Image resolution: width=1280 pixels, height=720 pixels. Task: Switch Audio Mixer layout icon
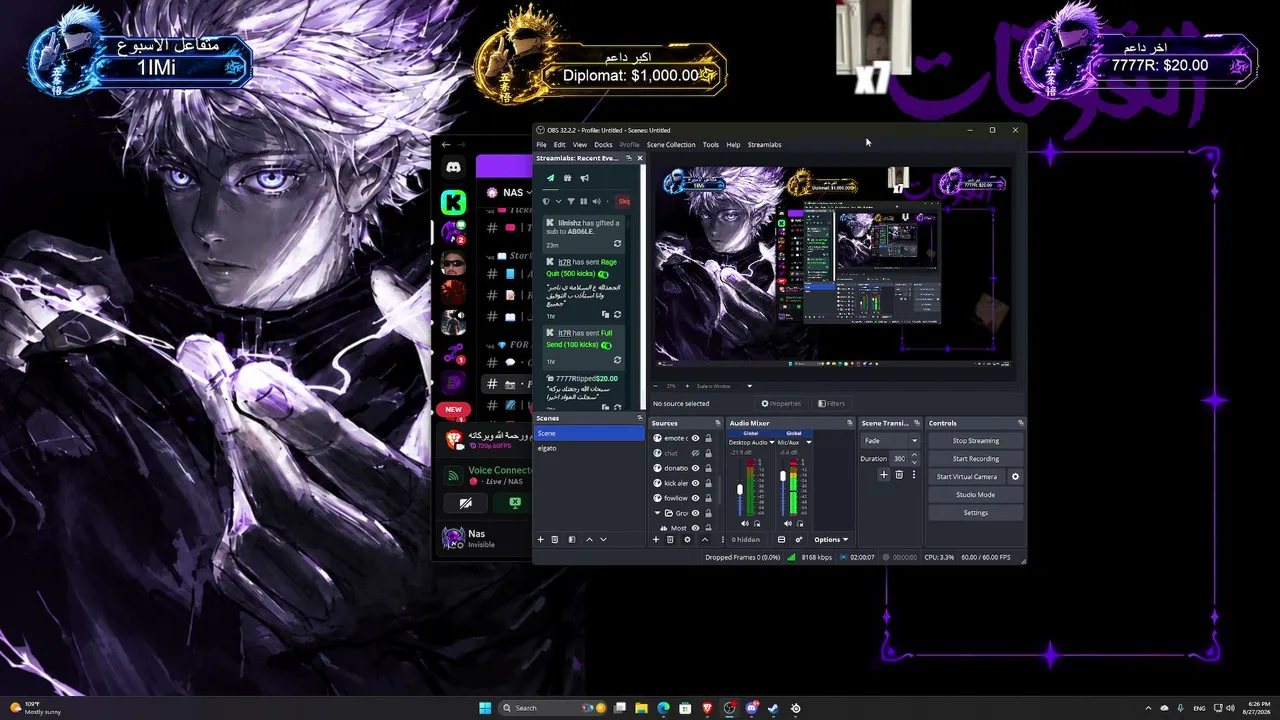781,539
